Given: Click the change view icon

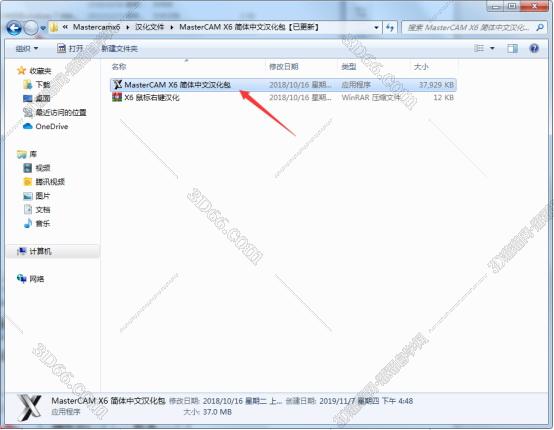Looking at the screenshot, I should [x=479, y=48].
